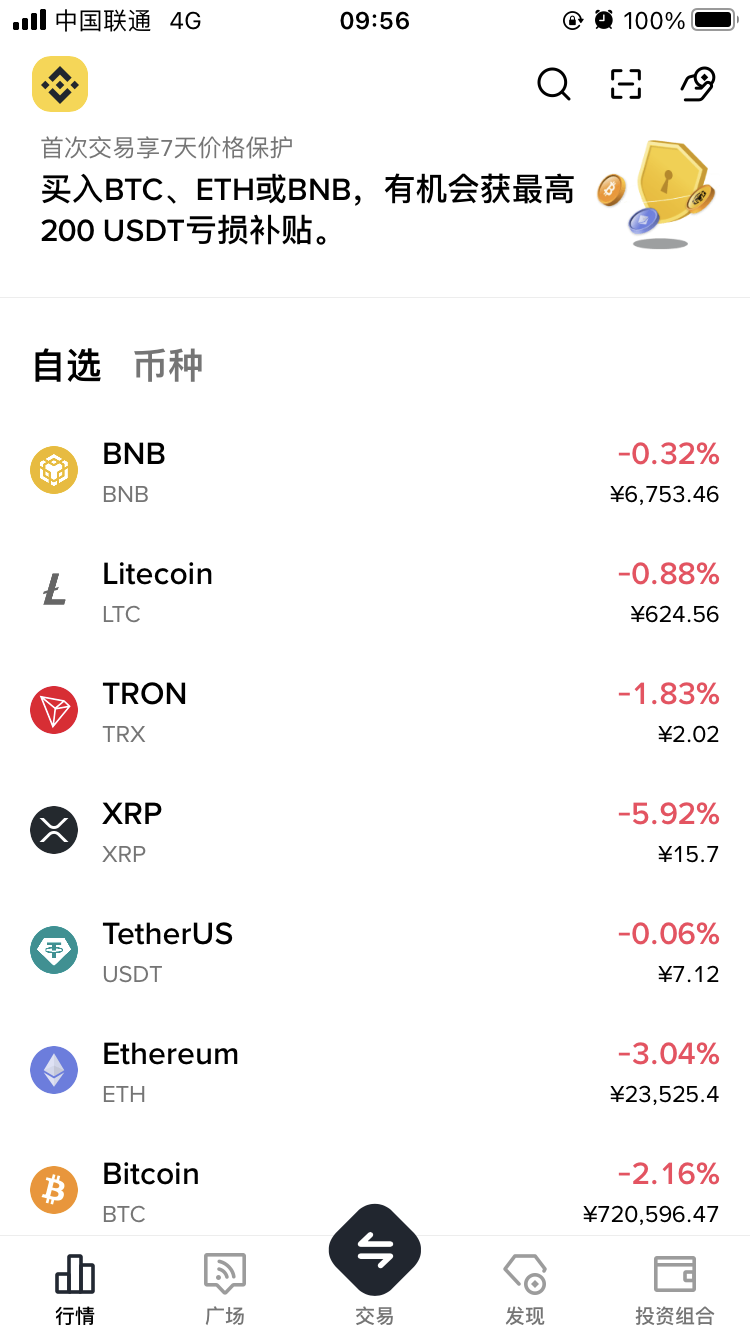The height and width of the screenshot is (1334, 750).
Task: Open the 广场 bottom tab
Action: coord(225,1288)
